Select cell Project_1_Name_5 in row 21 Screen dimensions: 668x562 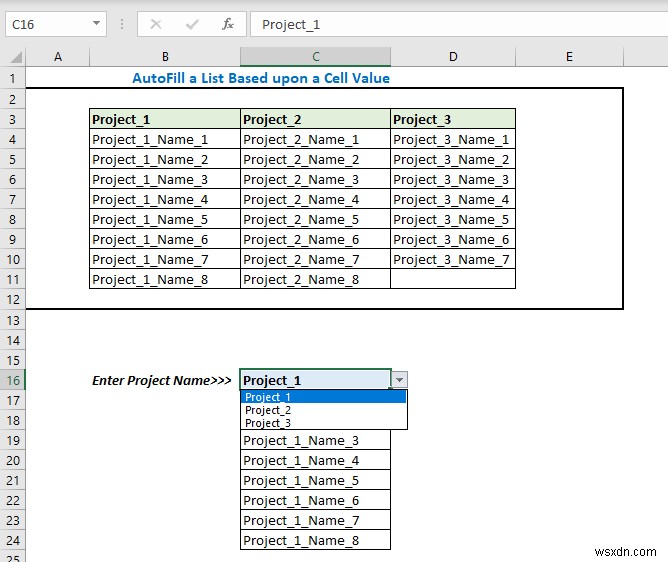[x=315, y=480]
